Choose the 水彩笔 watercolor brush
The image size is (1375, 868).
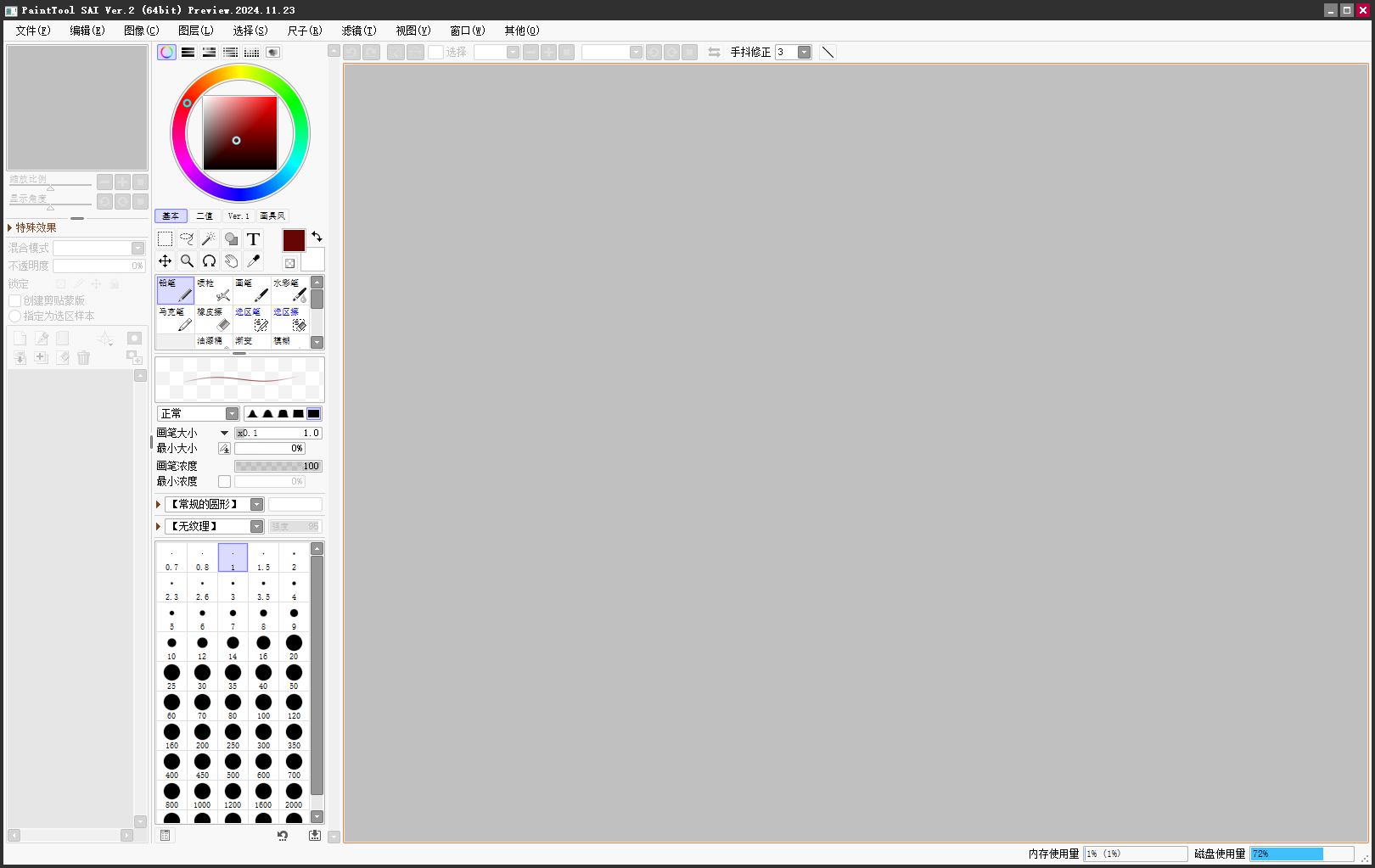pyautogui.click(x=289, y=290)
